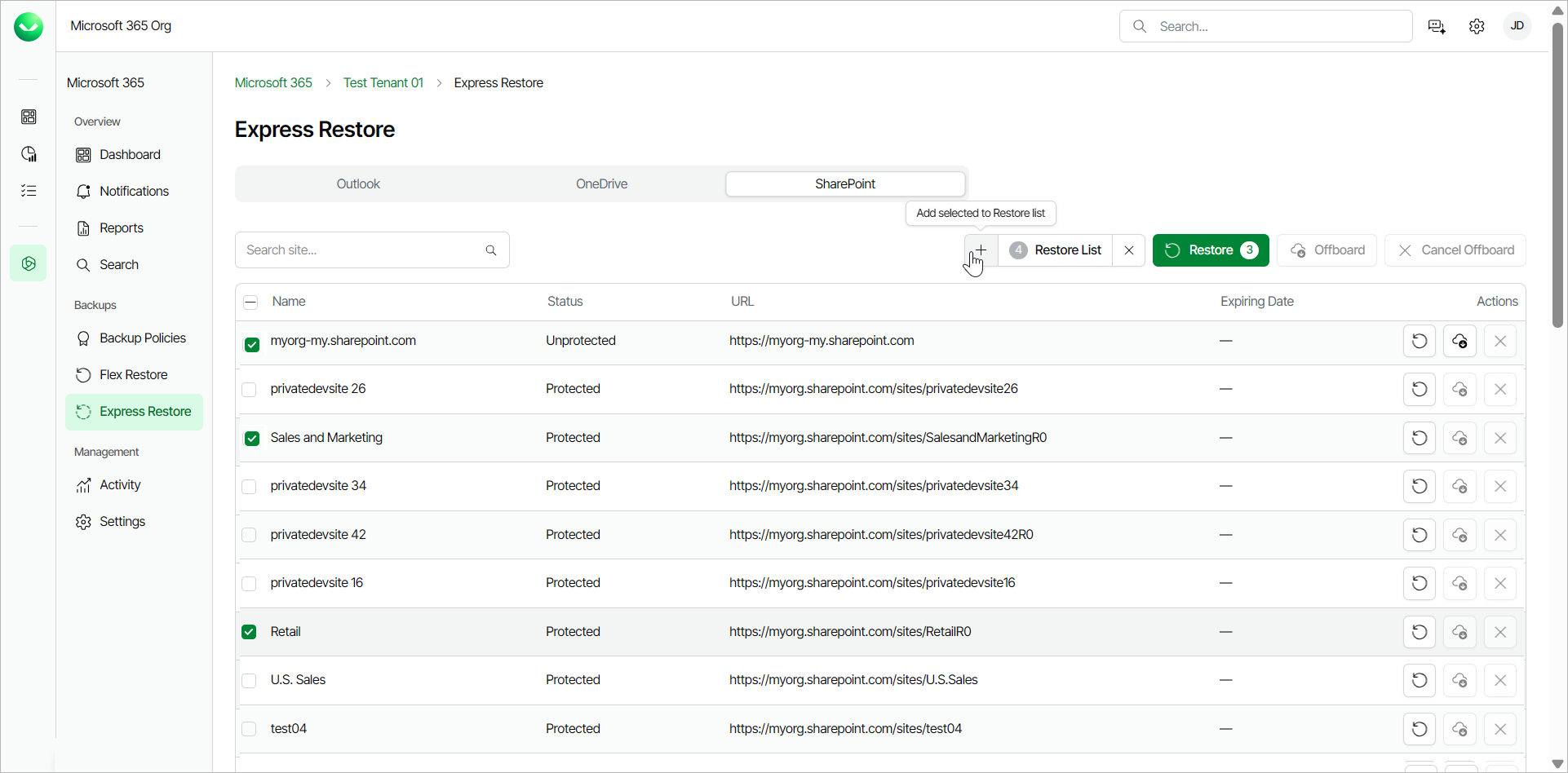Go to the Test Tenant 01 breadcrumb link
Image resolution: width=1568 pixels, height=773 pixels.
(383, 83)
